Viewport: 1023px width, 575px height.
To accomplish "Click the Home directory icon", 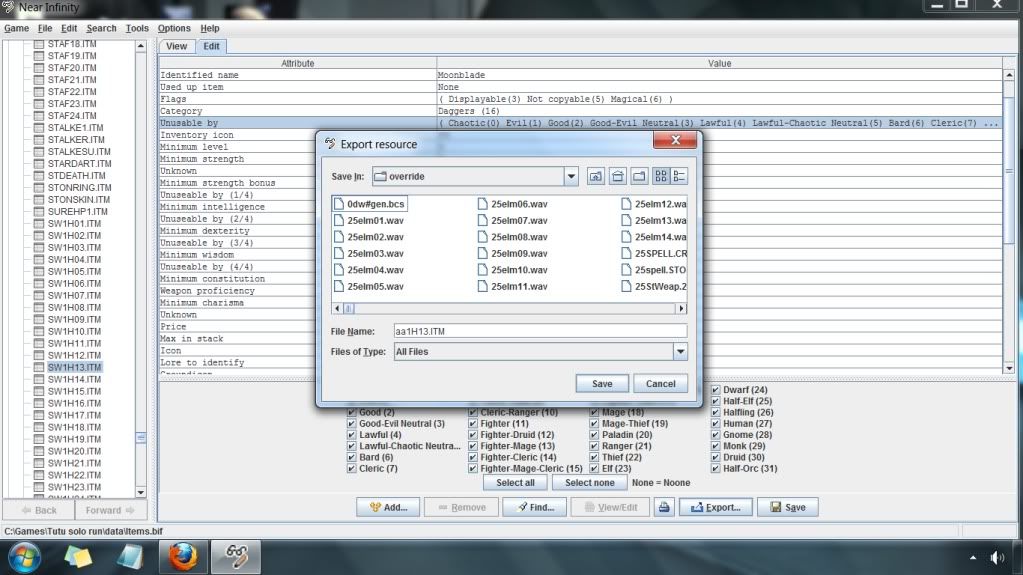I will [617, 177].
